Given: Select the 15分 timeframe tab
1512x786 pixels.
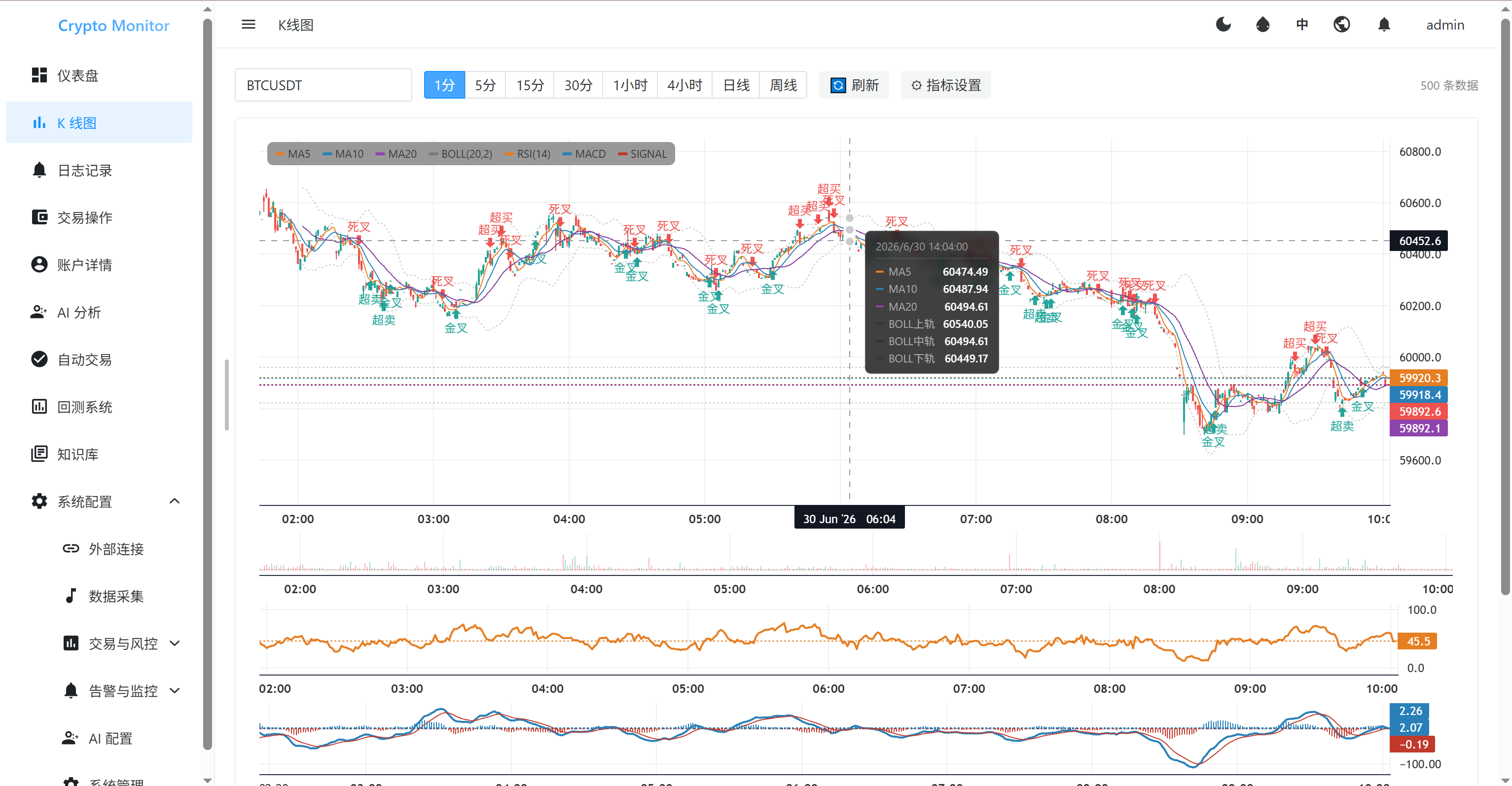Looking at the screenshot, I should pos(530,85).
